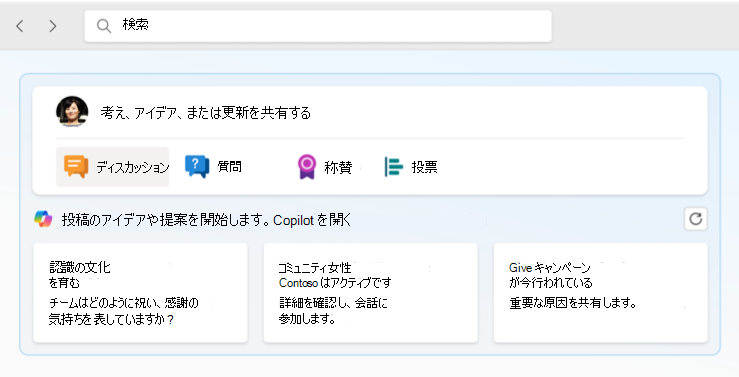The height and width of the screenshot is (377, 739).
Task: Click the orange discussion bubble icon
Action: pyautogui.click(x=76, y=166)
